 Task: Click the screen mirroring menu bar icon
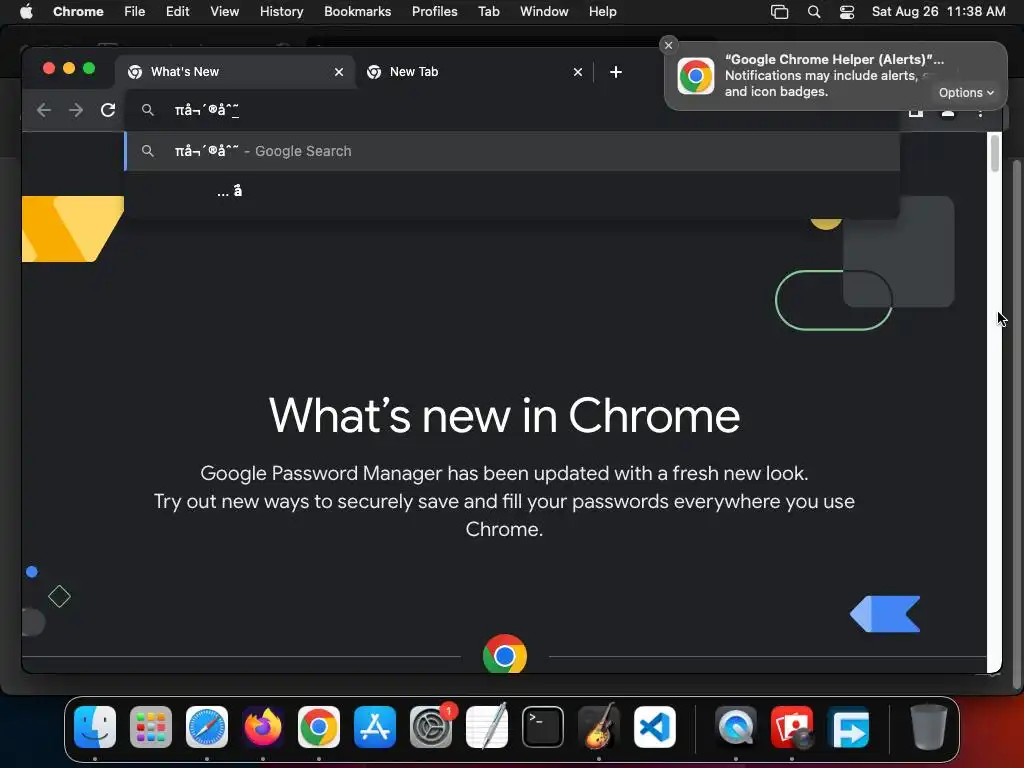[780, 12]
